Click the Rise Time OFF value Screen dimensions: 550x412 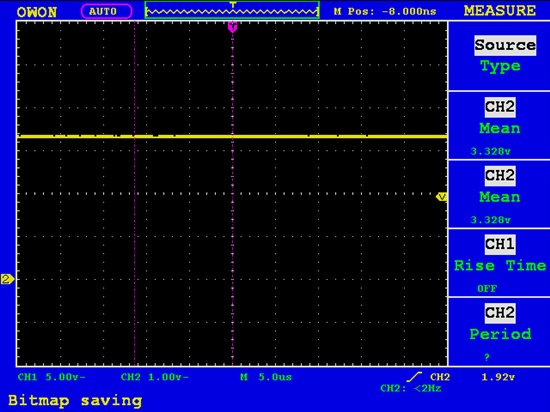click(x=487, y=289)
